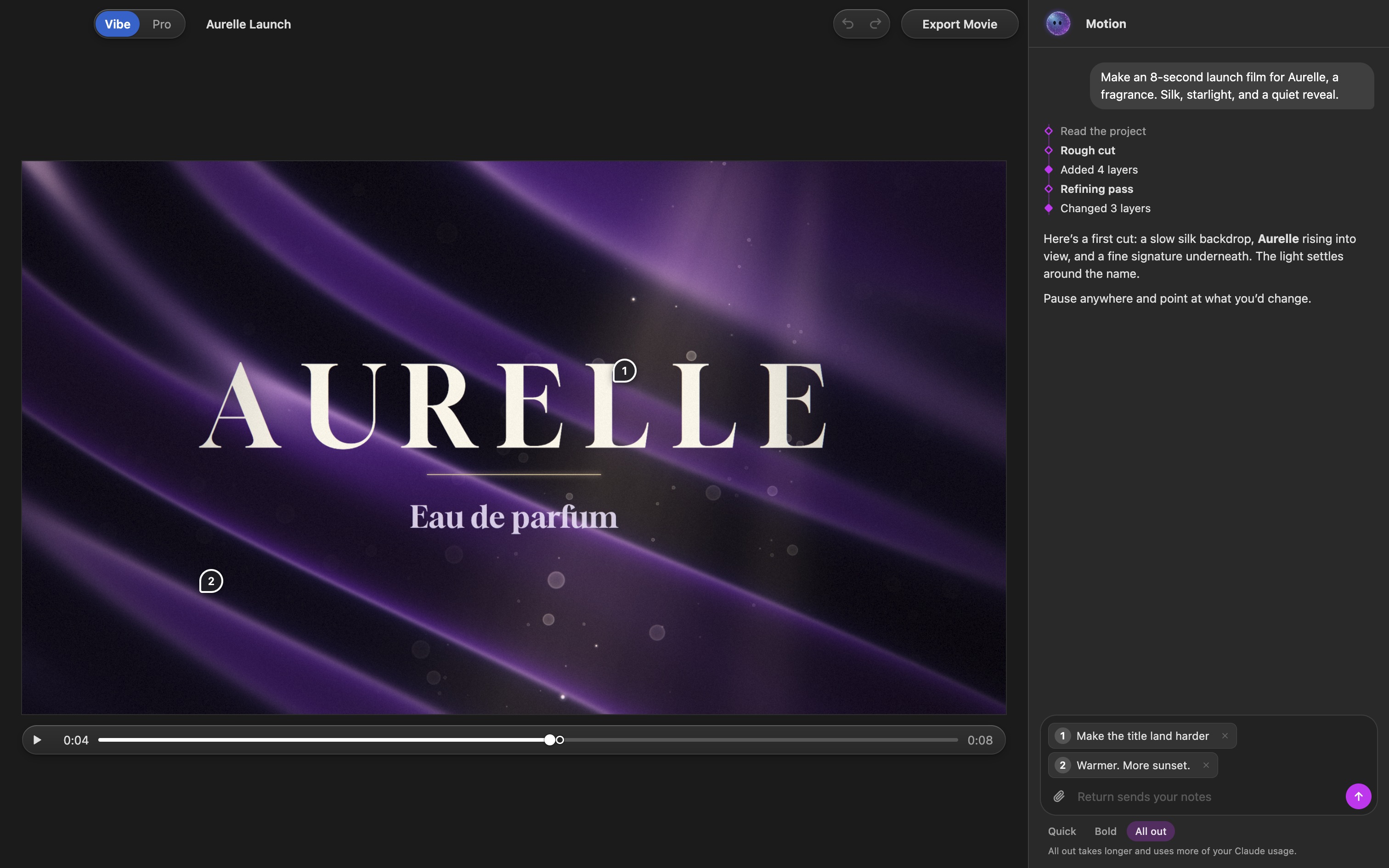Select the 'Warmer. More sunset.' note chip
Viewport: 1389px width, 868px height.
pos(1132,765)
